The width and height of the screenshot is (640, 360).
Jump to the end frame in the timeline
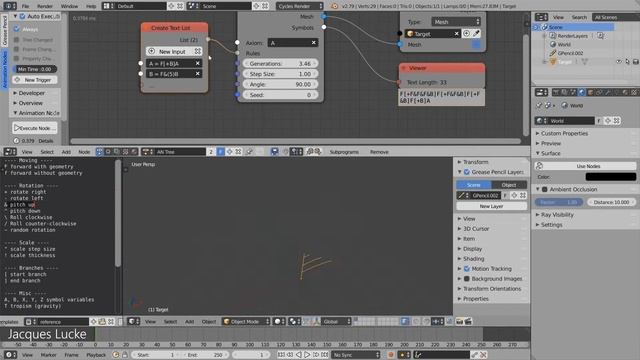[x=324, y=355]
